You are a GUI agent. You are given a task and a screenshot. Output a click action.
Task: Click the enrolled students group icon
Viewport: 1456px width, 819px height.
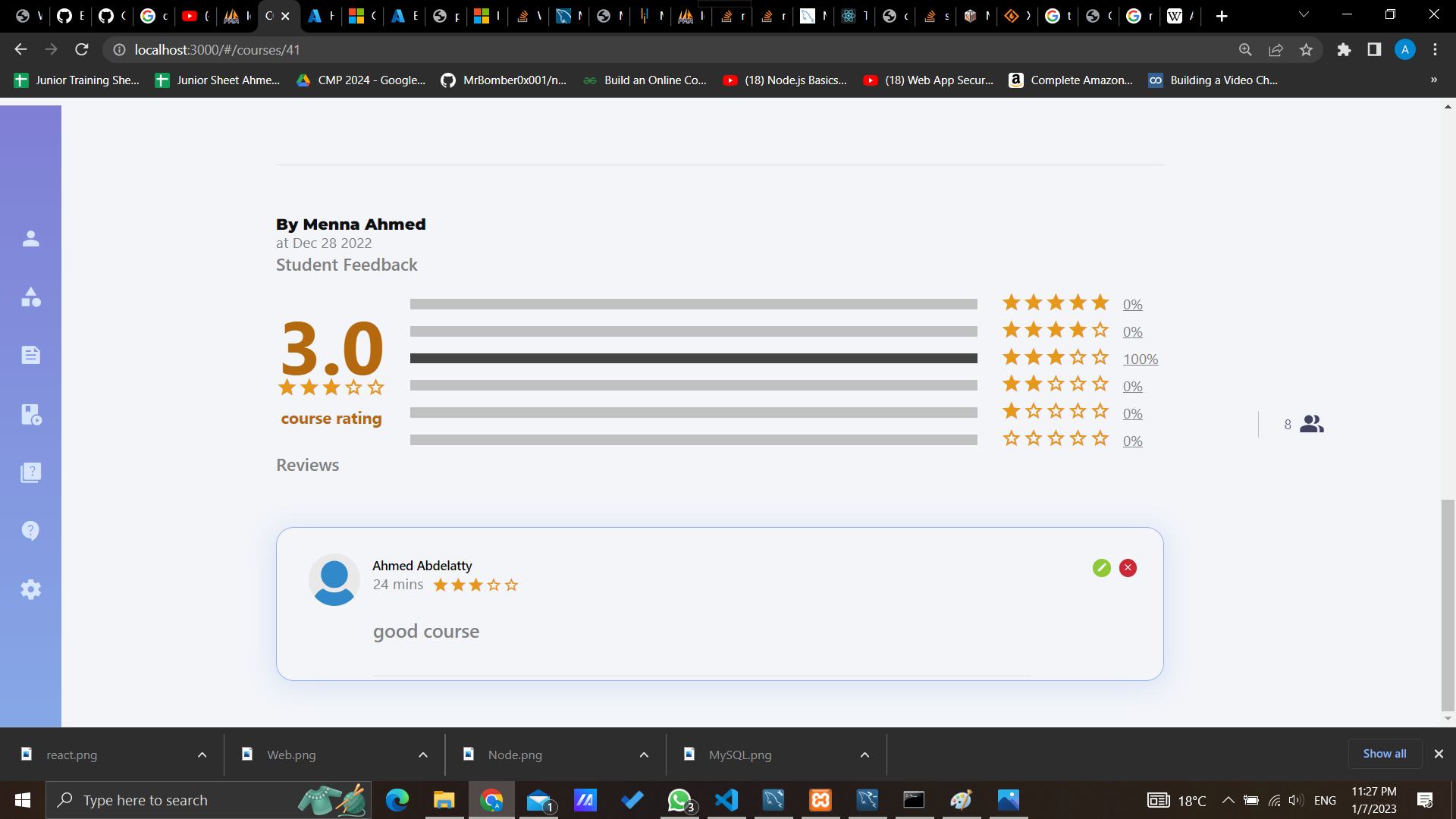point(1311,424)
